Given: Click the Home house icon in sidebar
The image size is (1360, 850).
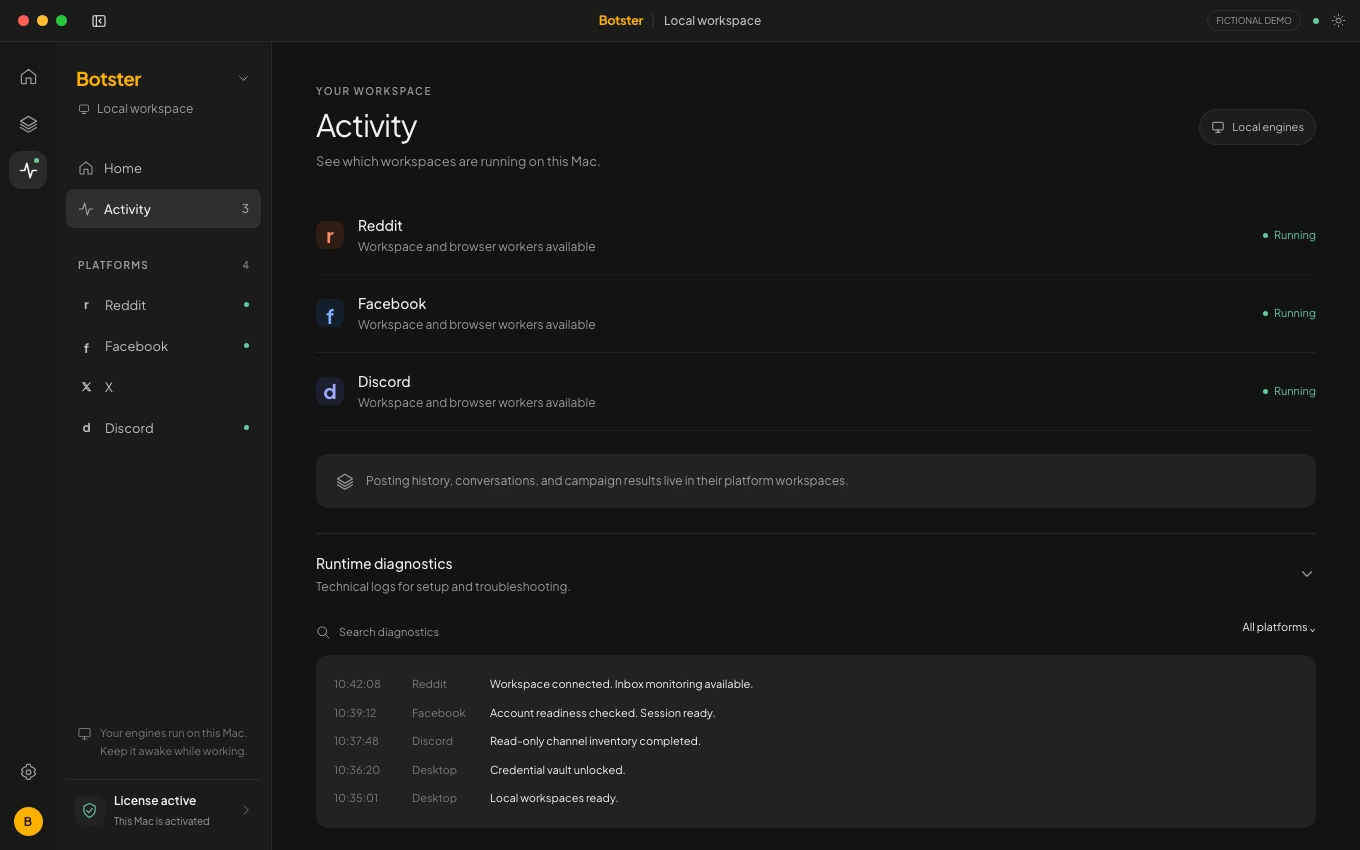Looking at the screenshot, I should (86, 168).
